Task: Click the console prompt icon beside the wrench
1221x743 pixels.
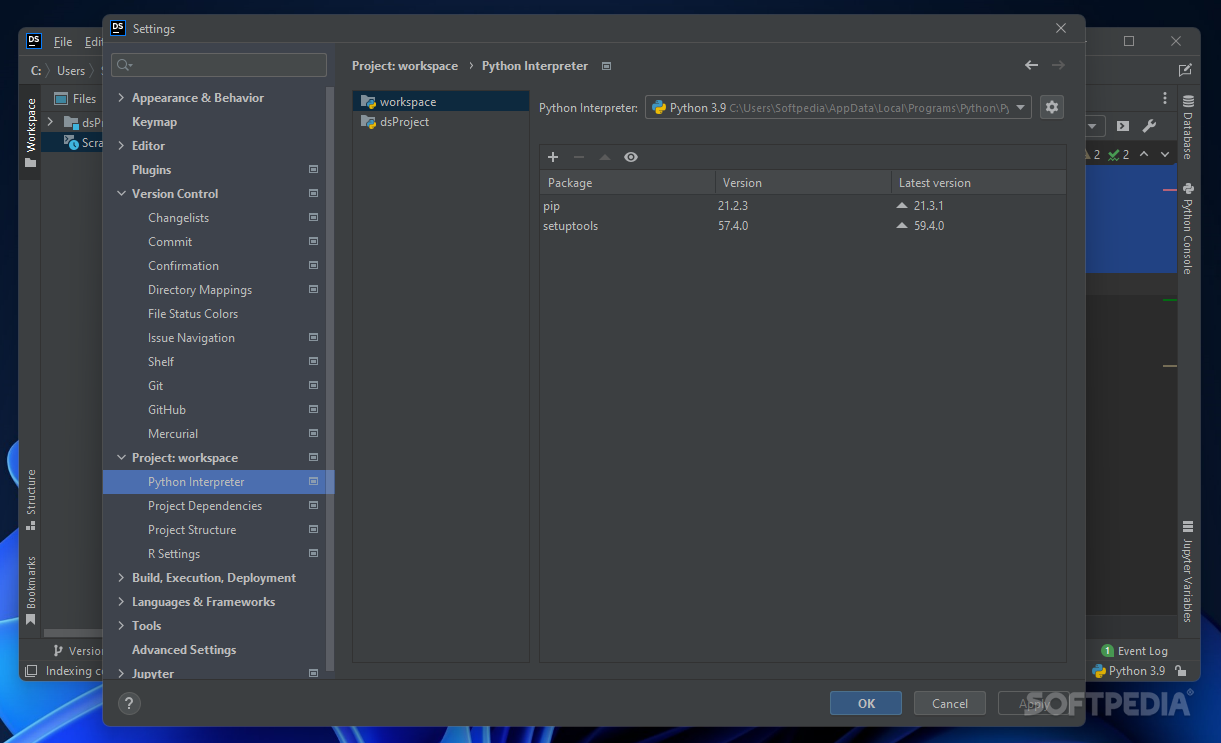Action: tap(1123, 126)
